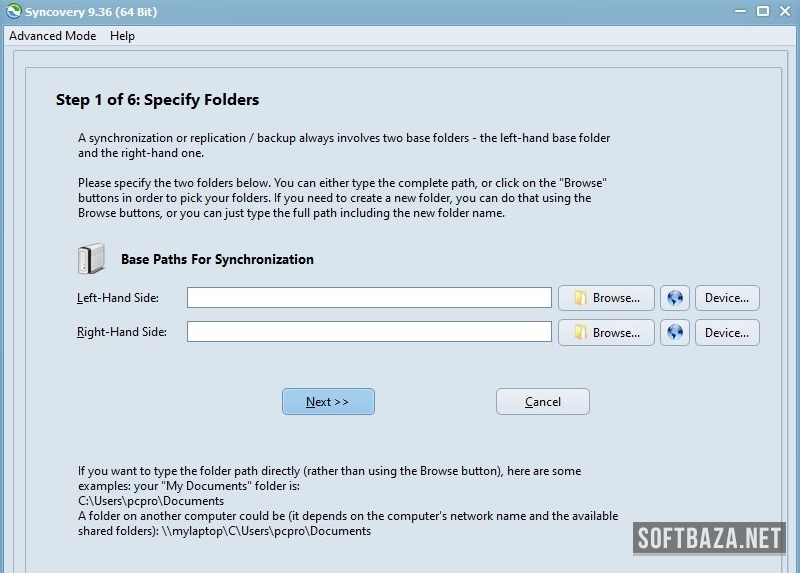This screenshot has height=573, width=800.
Task: Click the Left-Hand Side path input field
Action: point(369,298)
